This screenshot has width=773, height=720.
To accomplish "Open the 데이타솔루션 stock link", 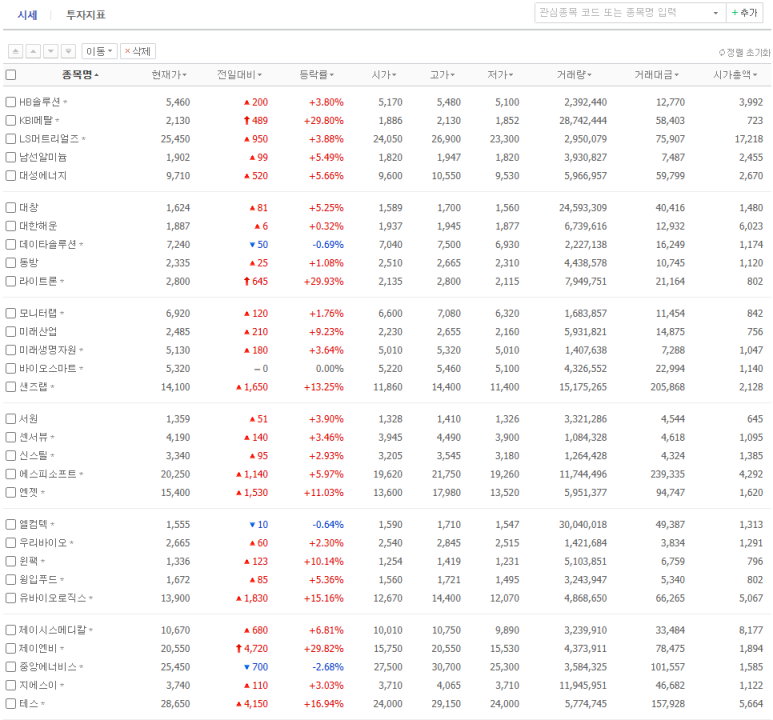I will click(x=47, y=244).
